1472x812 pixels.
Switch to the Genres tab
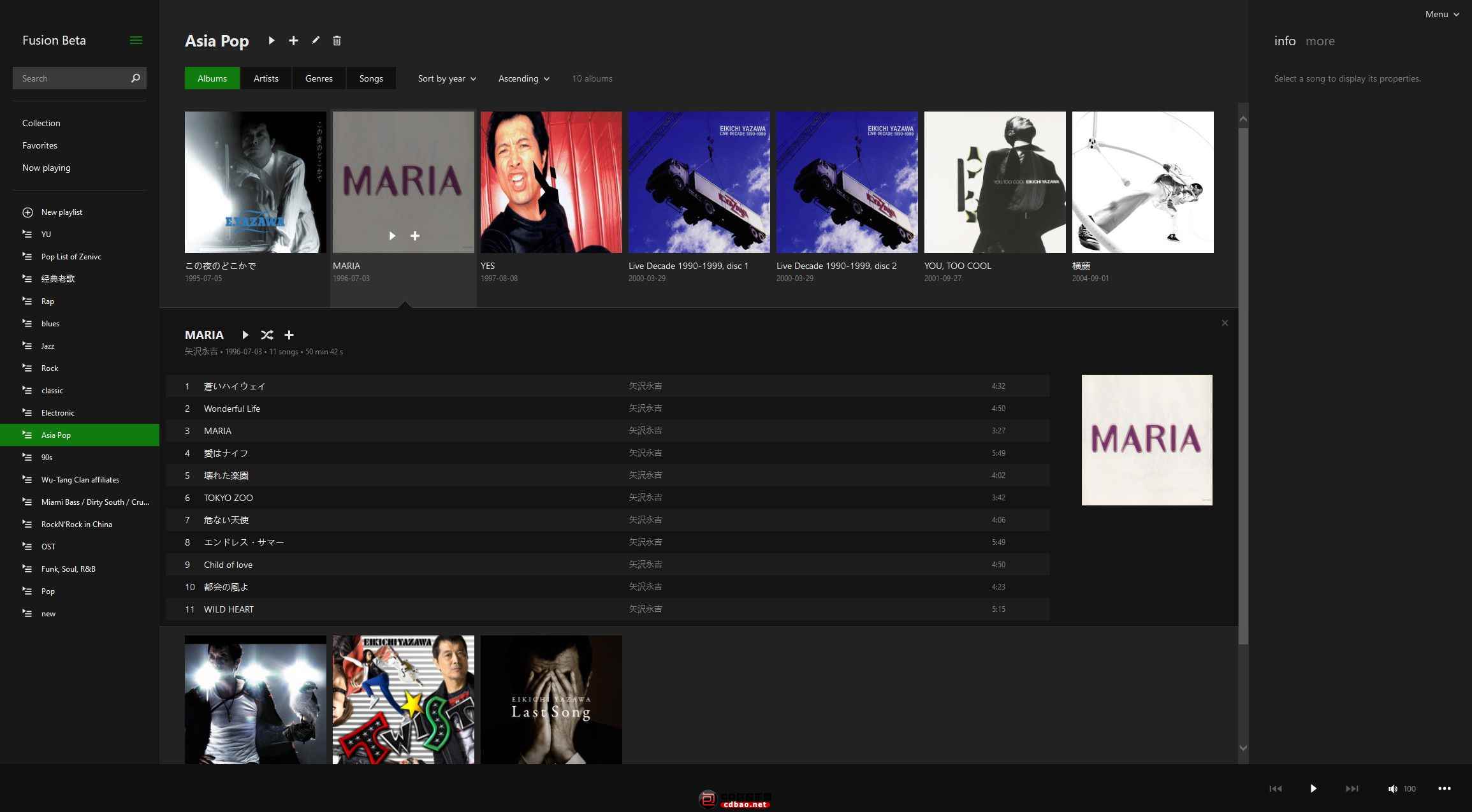point(319,78)
